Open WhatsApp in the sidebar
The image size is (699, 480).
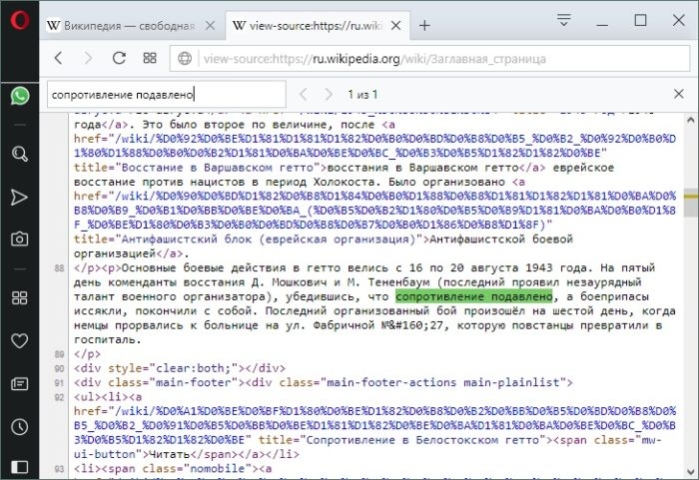(x=20, y=96)
